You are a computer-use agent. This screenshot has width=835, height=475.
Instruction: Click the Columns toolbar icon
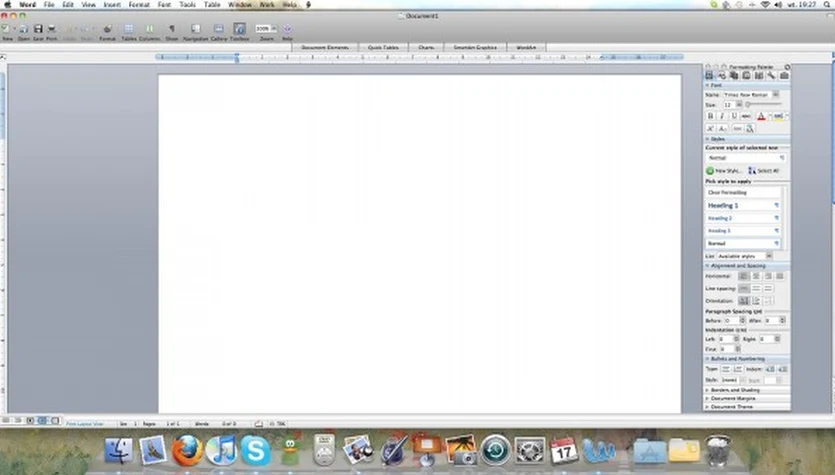pos(149,29)
